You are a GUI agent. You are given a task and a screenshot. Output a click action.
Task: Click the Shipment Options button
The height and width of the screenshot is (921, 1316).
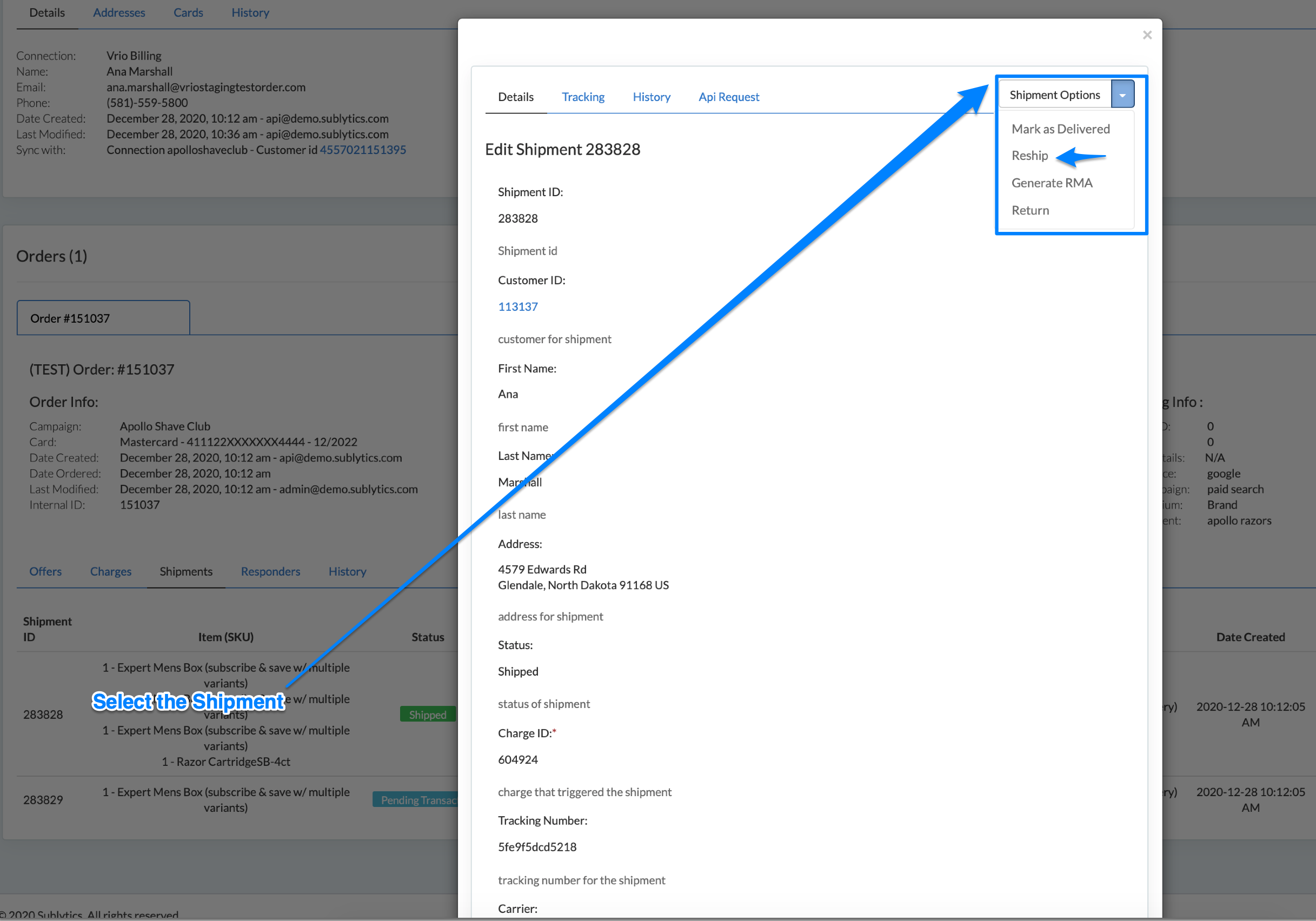pos(1054,95)
